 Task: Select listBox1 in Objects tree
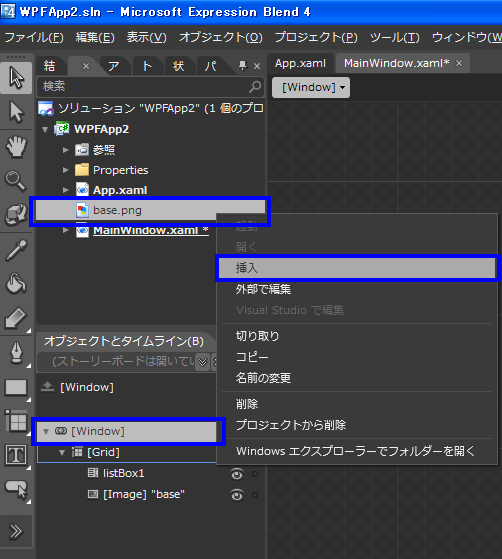click(x=123, y=473)
